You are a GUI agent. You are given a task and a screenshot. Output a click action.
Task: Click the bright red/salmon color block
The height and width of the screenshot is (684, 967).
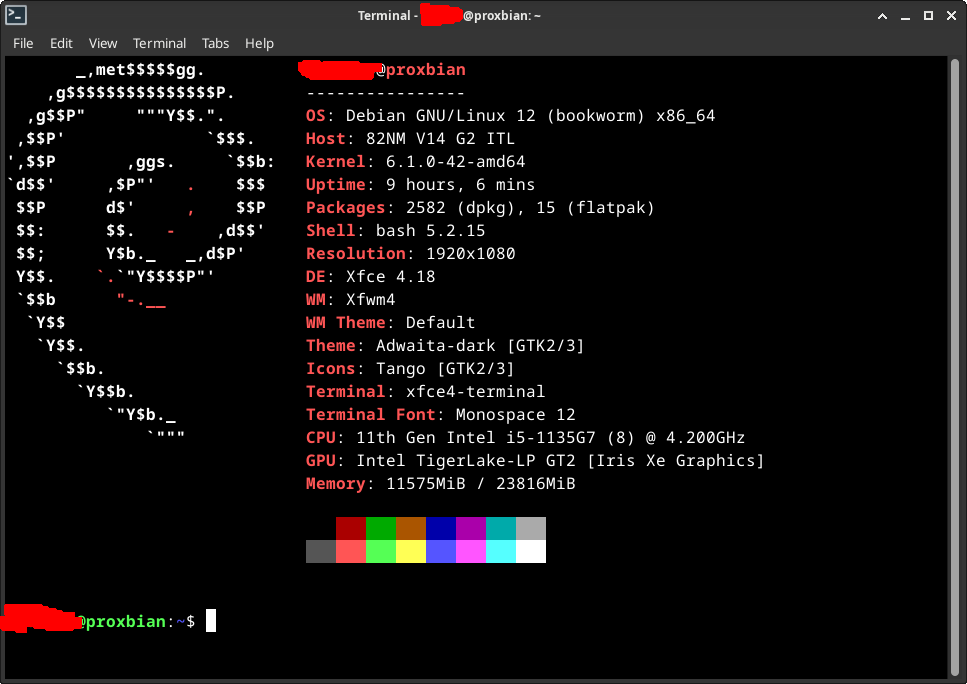pyautogui.click(x=351, y=551)
